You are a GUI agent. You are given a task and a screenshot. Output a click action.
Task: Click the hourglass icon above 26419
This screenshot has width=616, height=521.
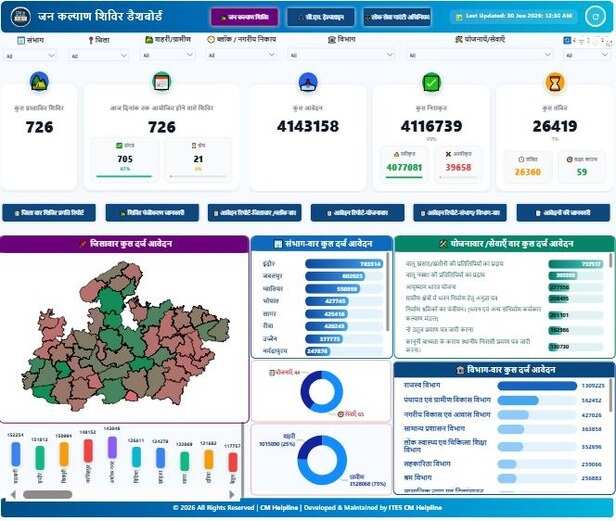555,82
